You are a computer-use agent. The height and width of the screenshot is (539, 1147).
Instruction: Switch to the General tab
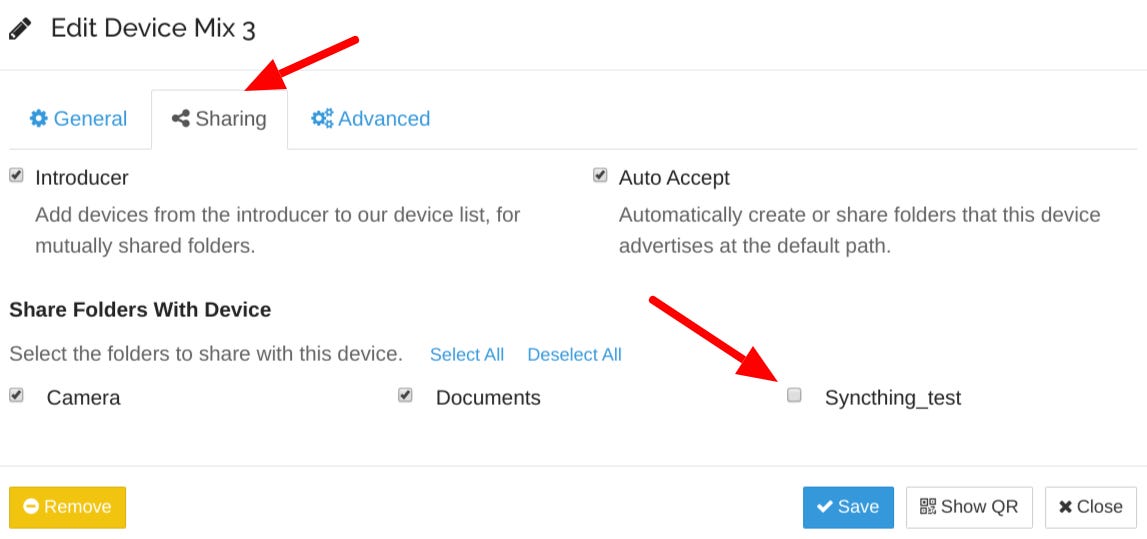point(78,119)
